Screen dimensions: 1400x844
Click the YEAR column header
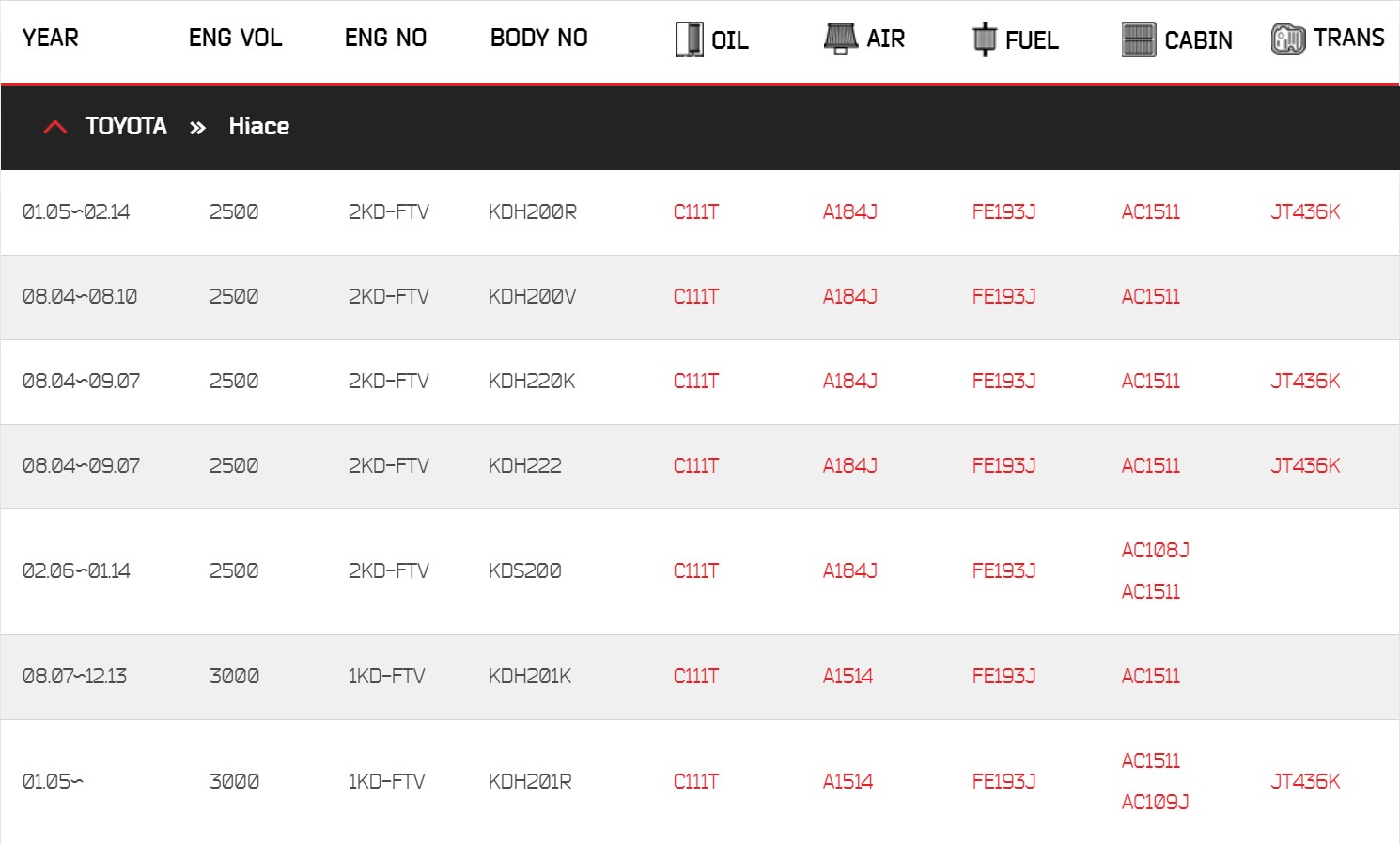pos(51,39)
